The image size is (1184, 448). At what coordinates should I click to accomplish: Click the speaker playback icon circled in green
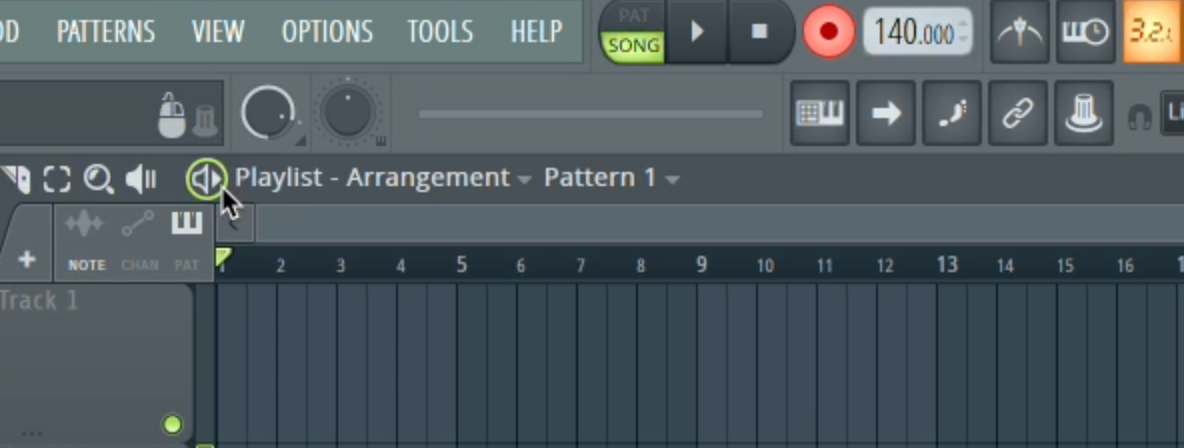point(206,179)
